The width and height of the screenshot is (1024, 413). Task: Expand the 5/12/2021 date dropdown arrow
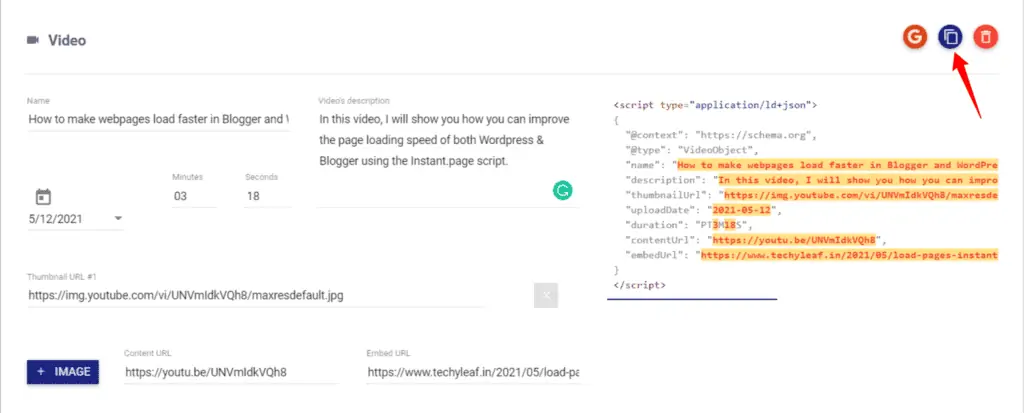click(x=118, y=218)
